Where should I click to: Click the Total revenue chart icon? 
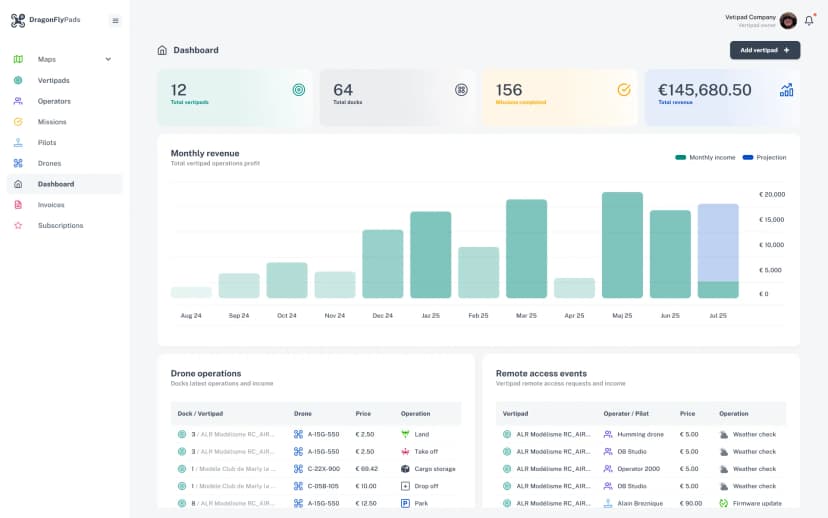[786, 90]
